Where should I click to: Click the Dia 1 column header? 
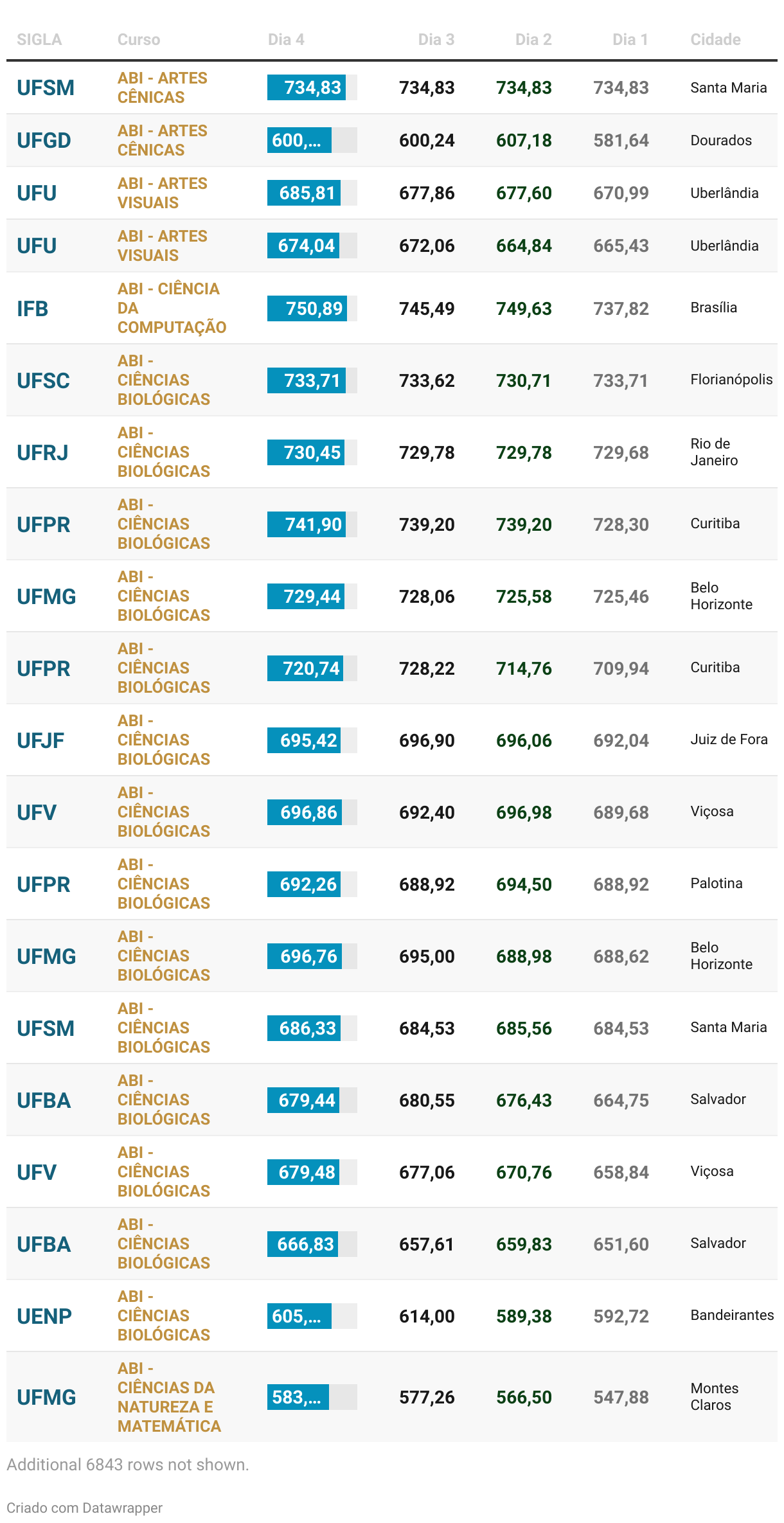click(x=630, y=40)
